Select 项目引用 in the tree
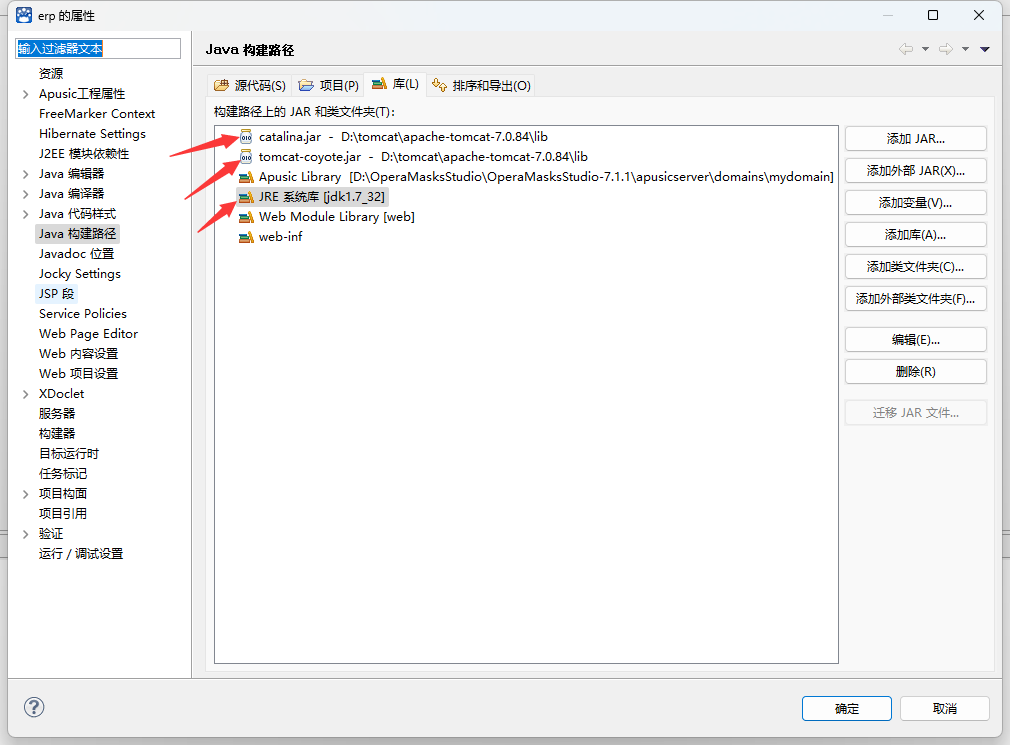1010x745 pixels. [62, 514]
